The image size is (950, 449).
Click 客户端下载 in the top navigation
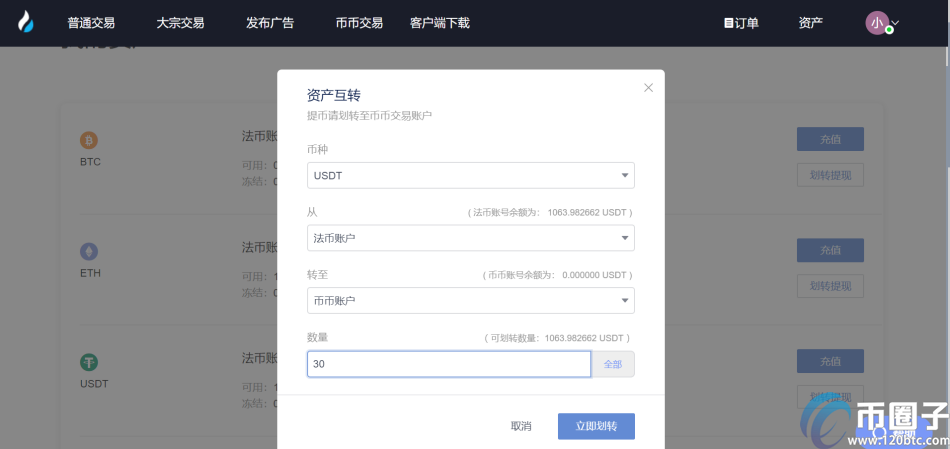click(x=439, y=22)
